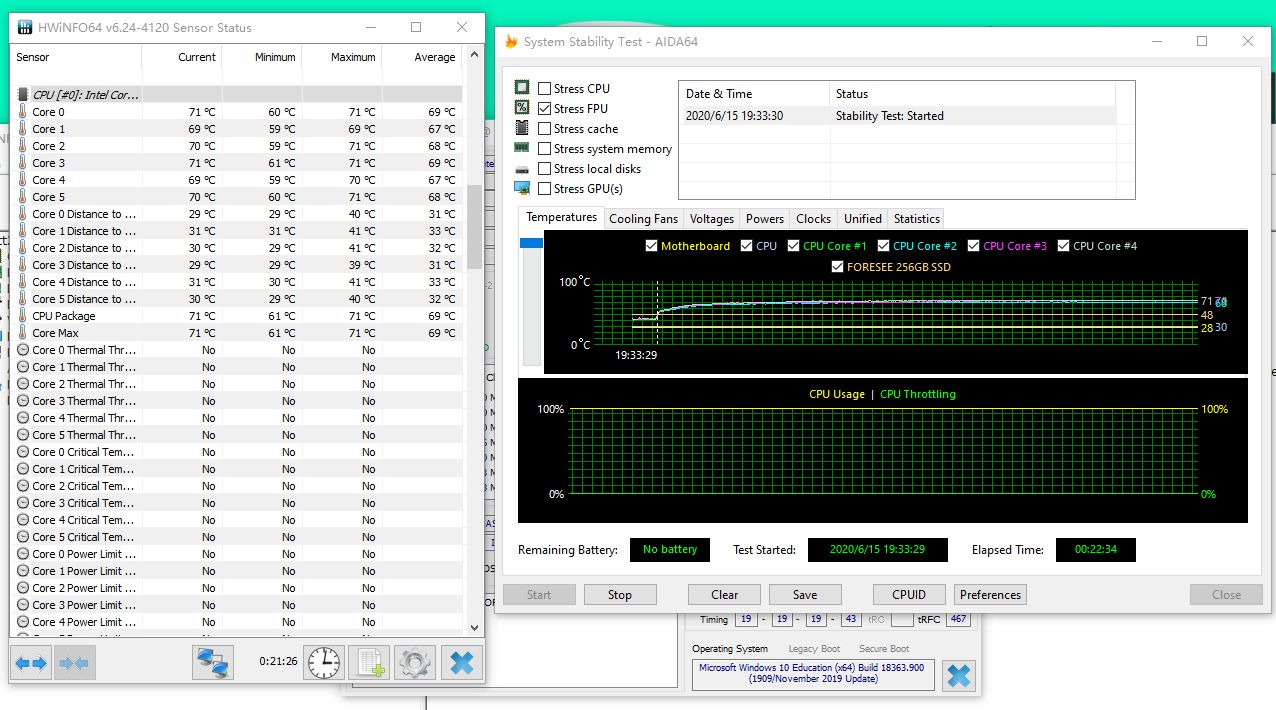This screenshot has height=710, width=1276.
Task: Click the Maximum column header
Action: (x=352, y=58)
